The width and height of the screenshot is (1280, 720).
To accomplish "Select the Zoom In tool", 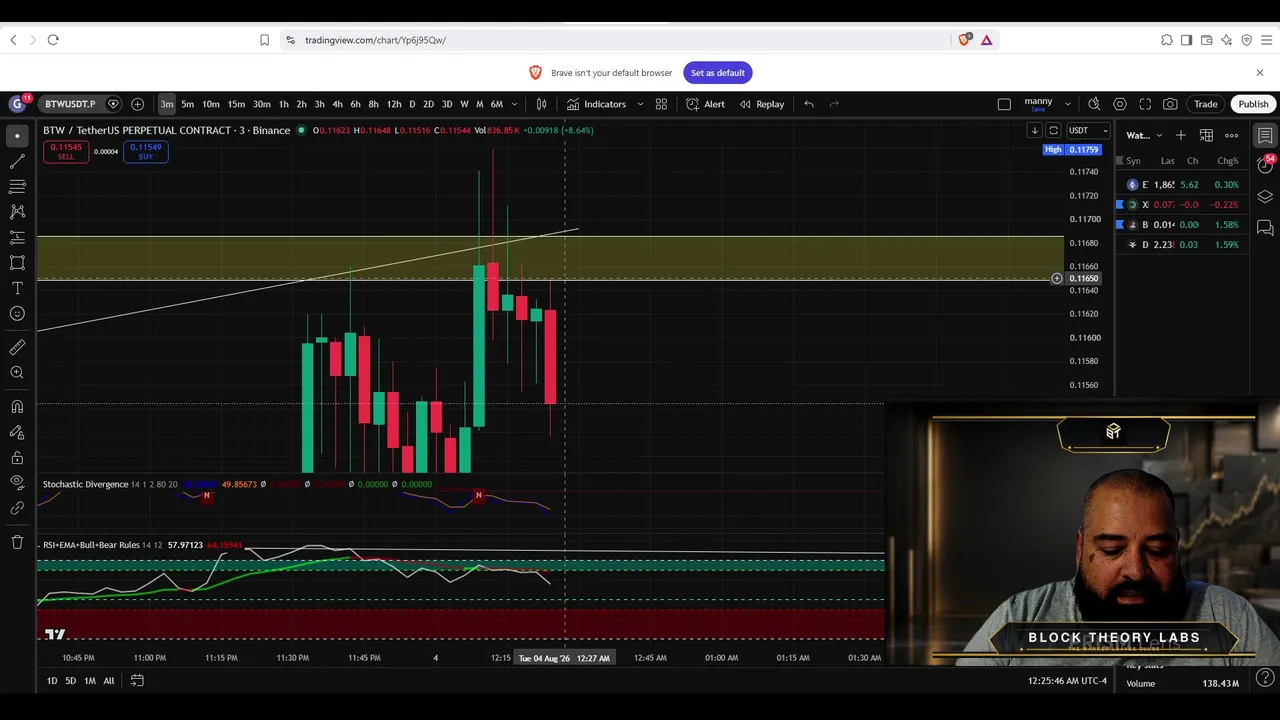I will (x=17, y=373).
